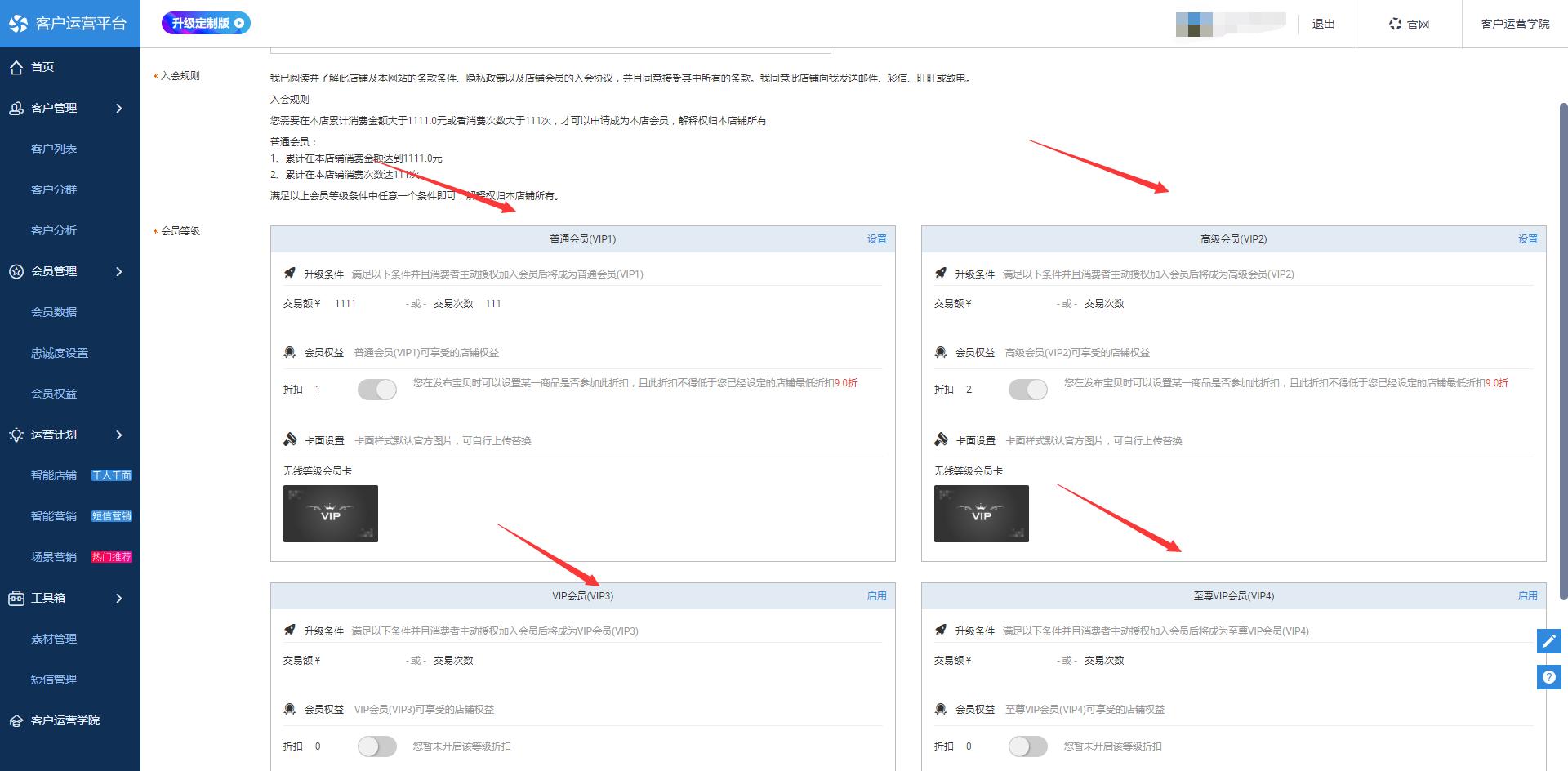Click the '无线等级会员卡' label in VIP1 card
The height and width of the screenshot is (771, 1568).
click(x=318, y=471)
